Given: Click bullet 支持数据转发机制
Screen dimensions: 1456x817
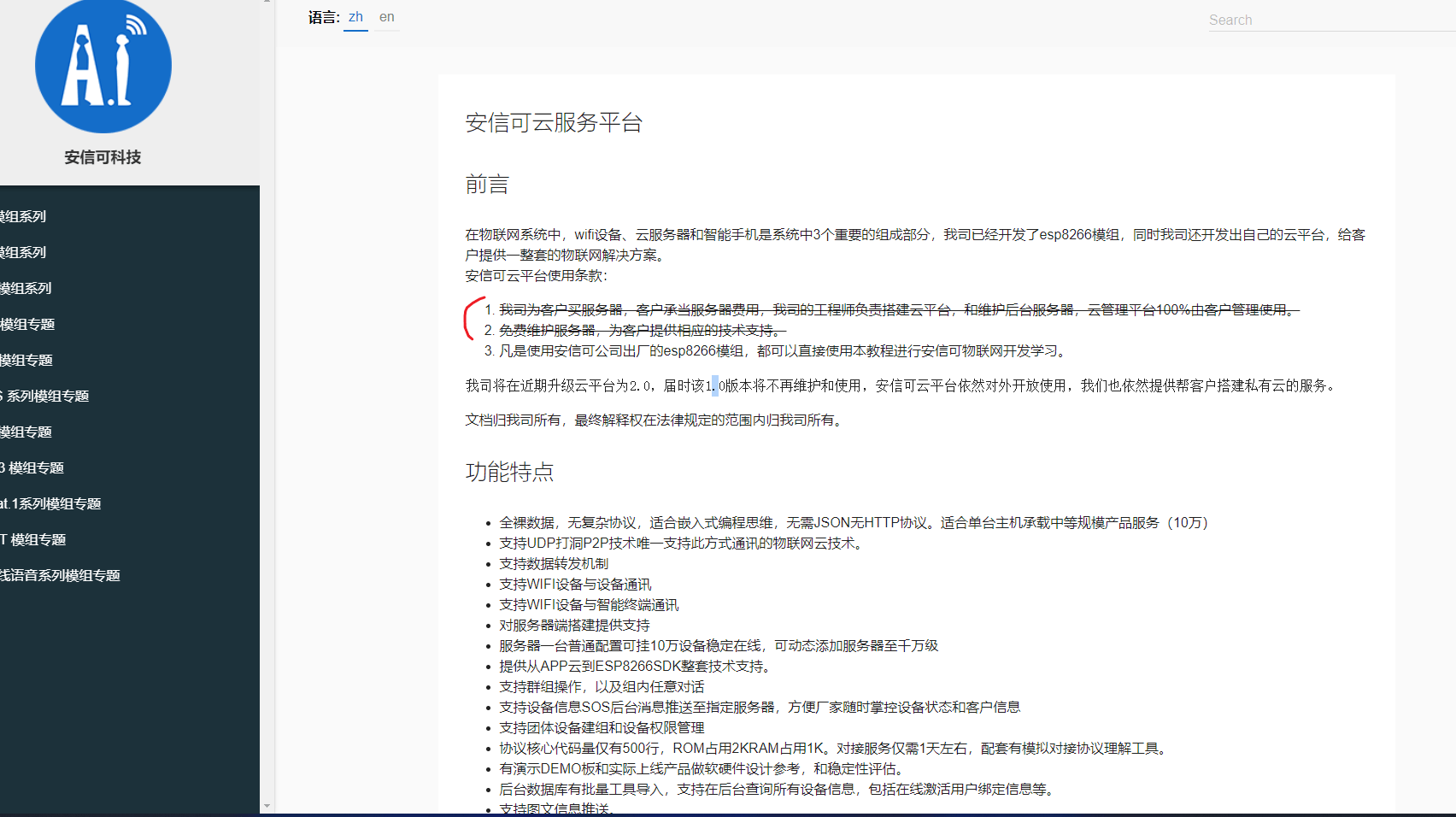Looking at the screenshot, I should coord(554,563).
